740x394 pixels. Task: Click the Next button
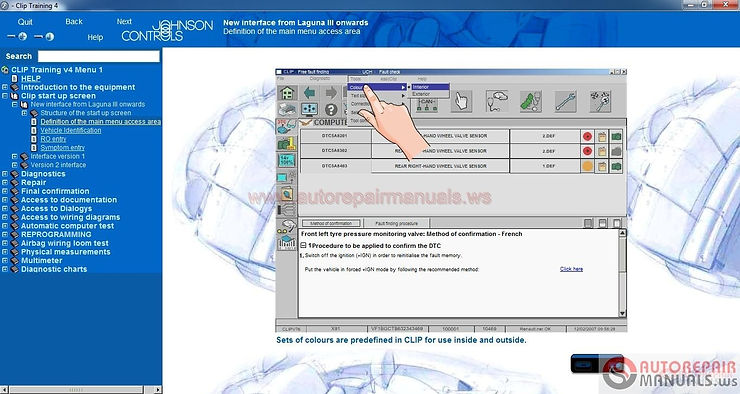coord(124,21)
